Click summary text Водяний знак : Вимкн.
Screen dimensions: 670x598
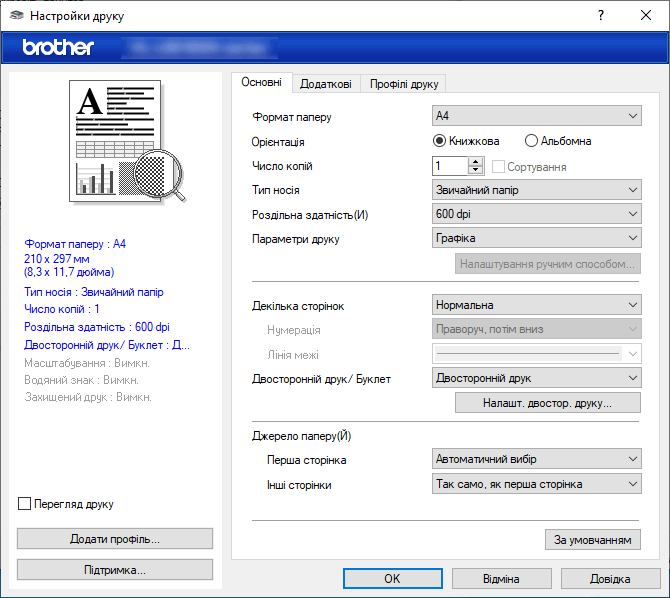82,380
